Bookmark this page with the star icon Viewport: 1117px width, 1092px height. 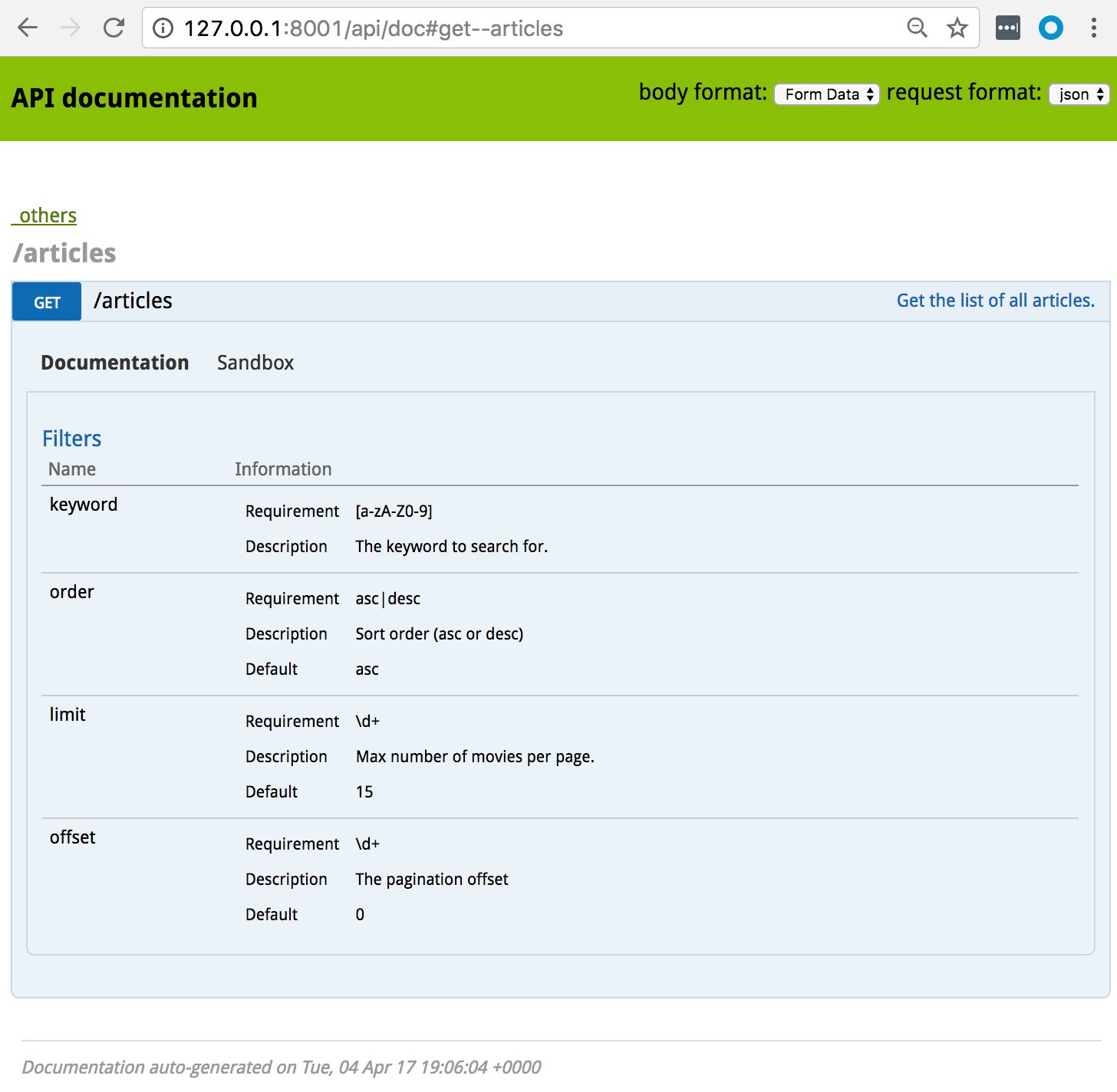coord(957,28)
